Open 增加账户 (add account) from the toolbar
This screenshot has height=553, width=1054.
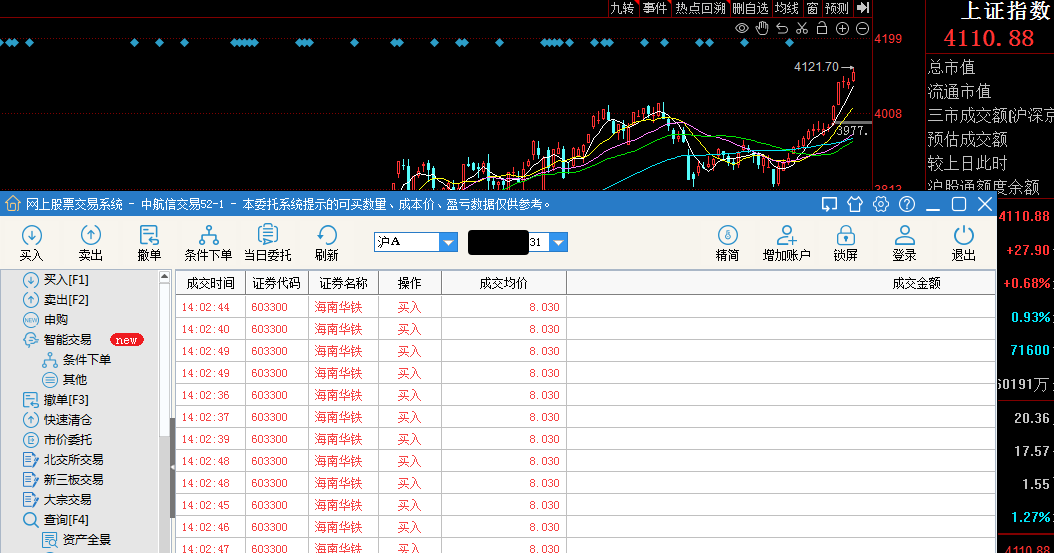coord(786,242)
